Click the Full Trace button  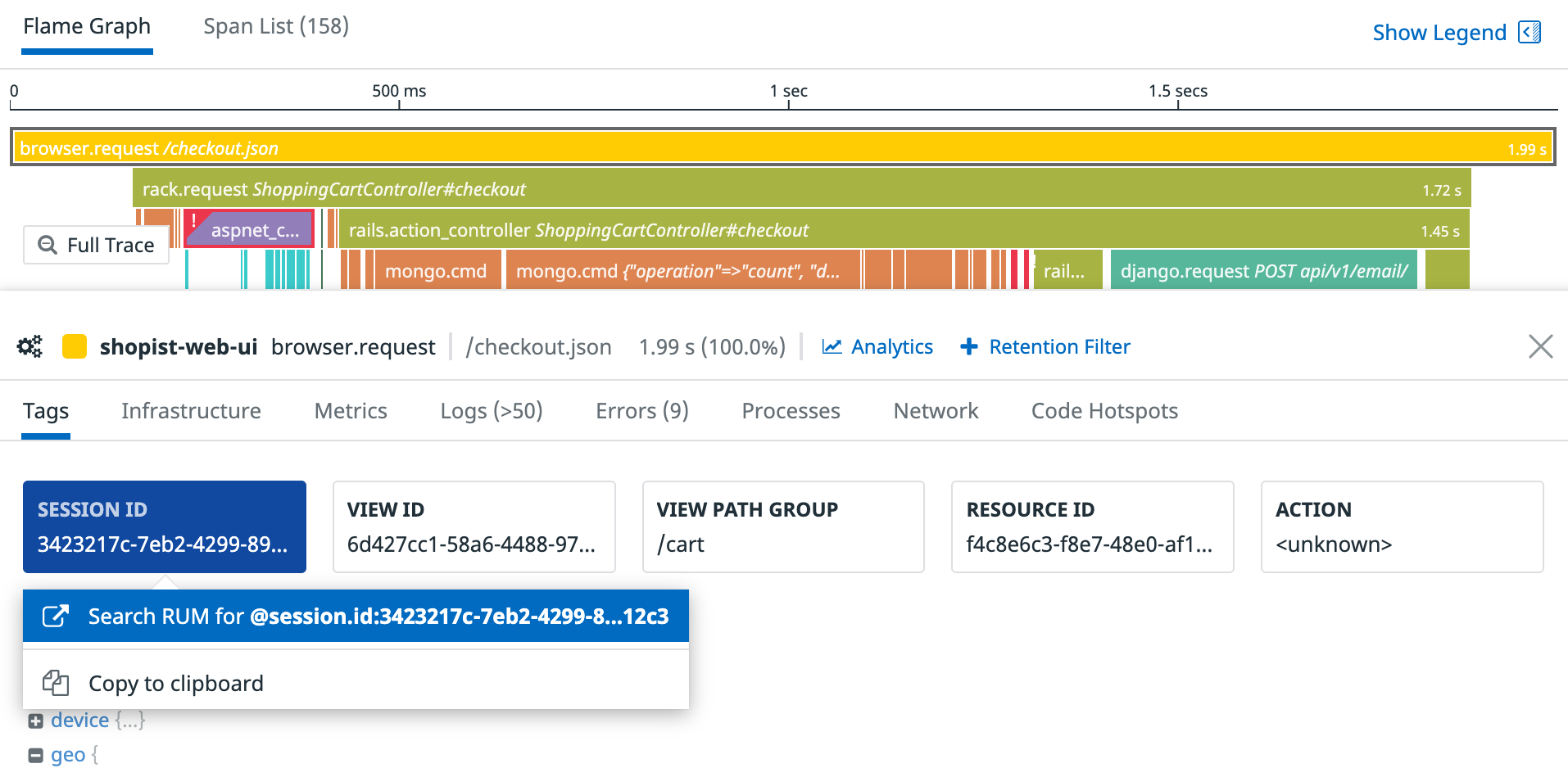pos(96,244)
